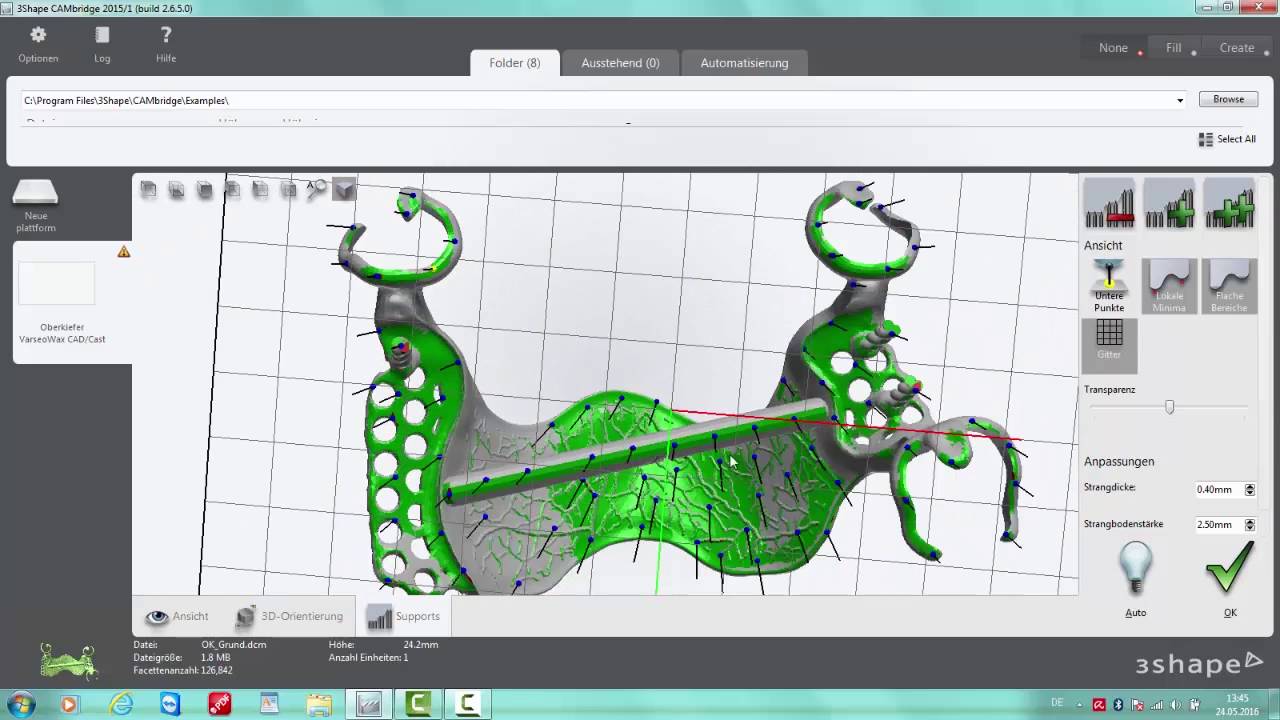Image resolution: width=1280 pixels, height=720 pixels.
Task: Select the fourth view cube icon
Action: pyautogui.click(x=232, y=188)
